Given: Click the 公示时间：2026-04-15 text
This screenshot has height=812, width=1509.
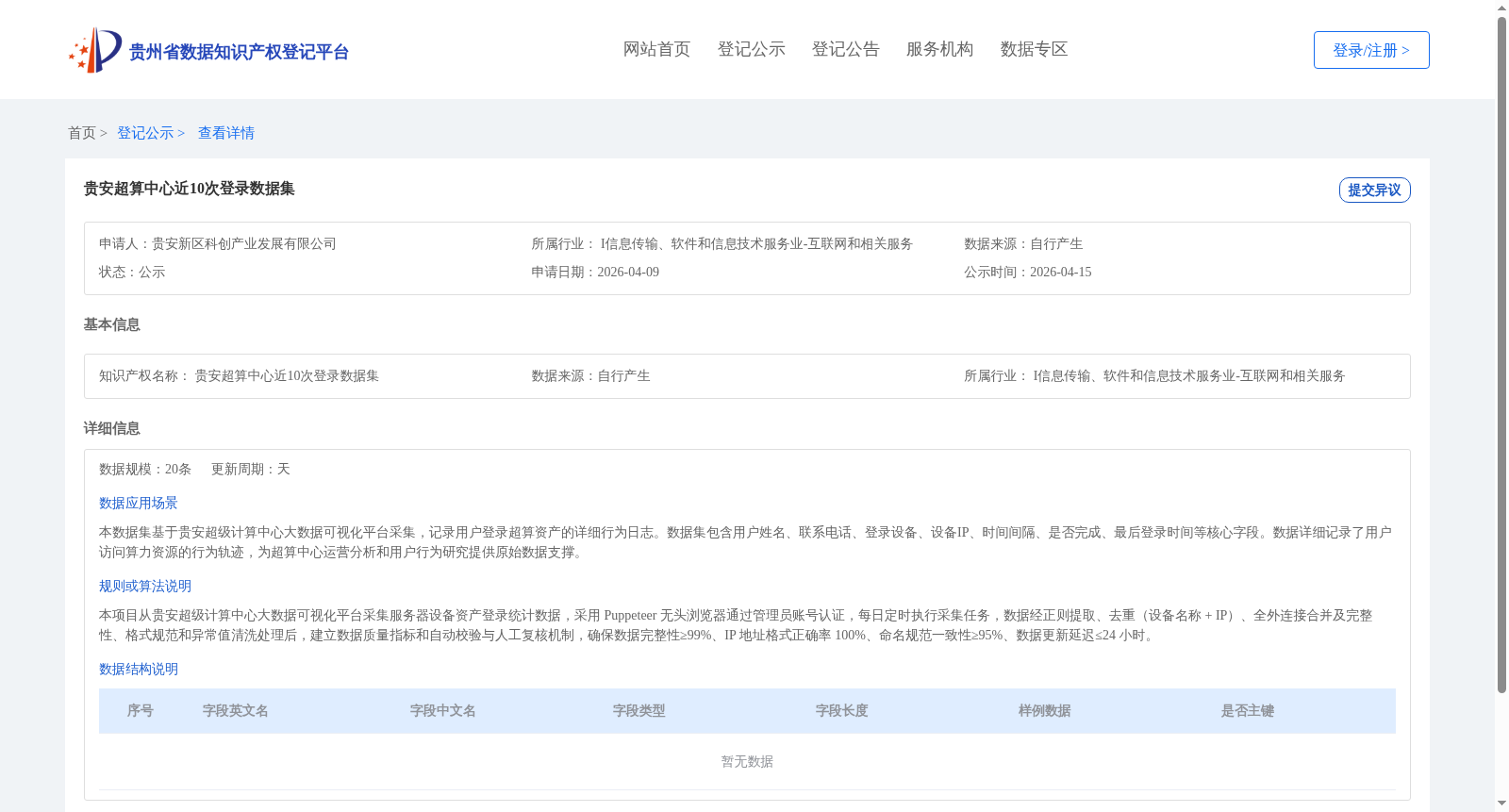Looking at the screenshot, I should (x=1027, y=272).
